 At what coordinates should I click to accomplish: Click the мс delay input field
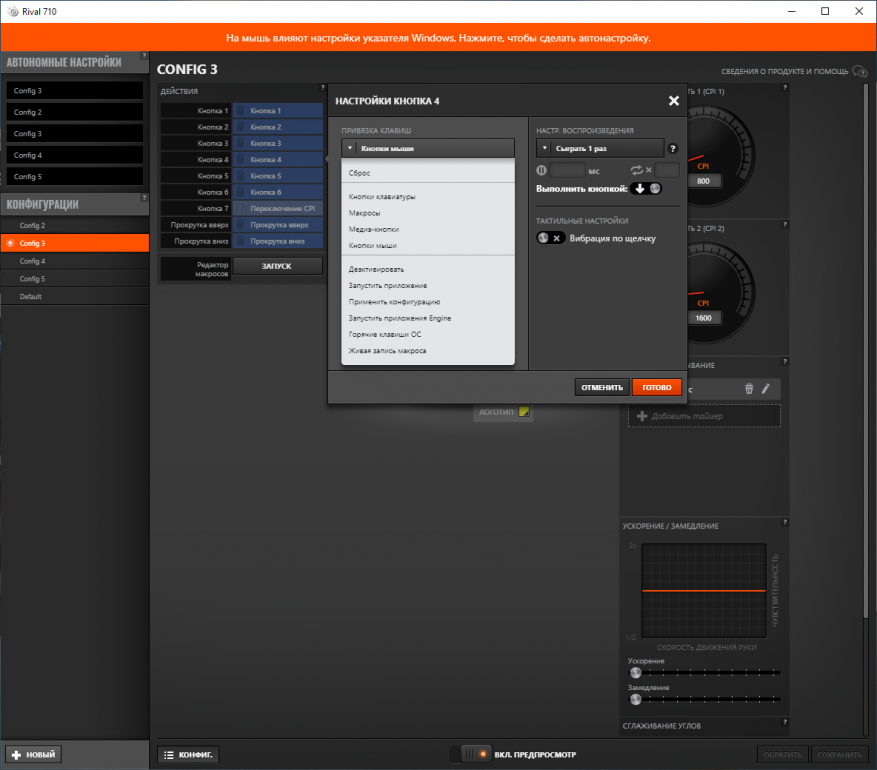[x=567, y=171]
